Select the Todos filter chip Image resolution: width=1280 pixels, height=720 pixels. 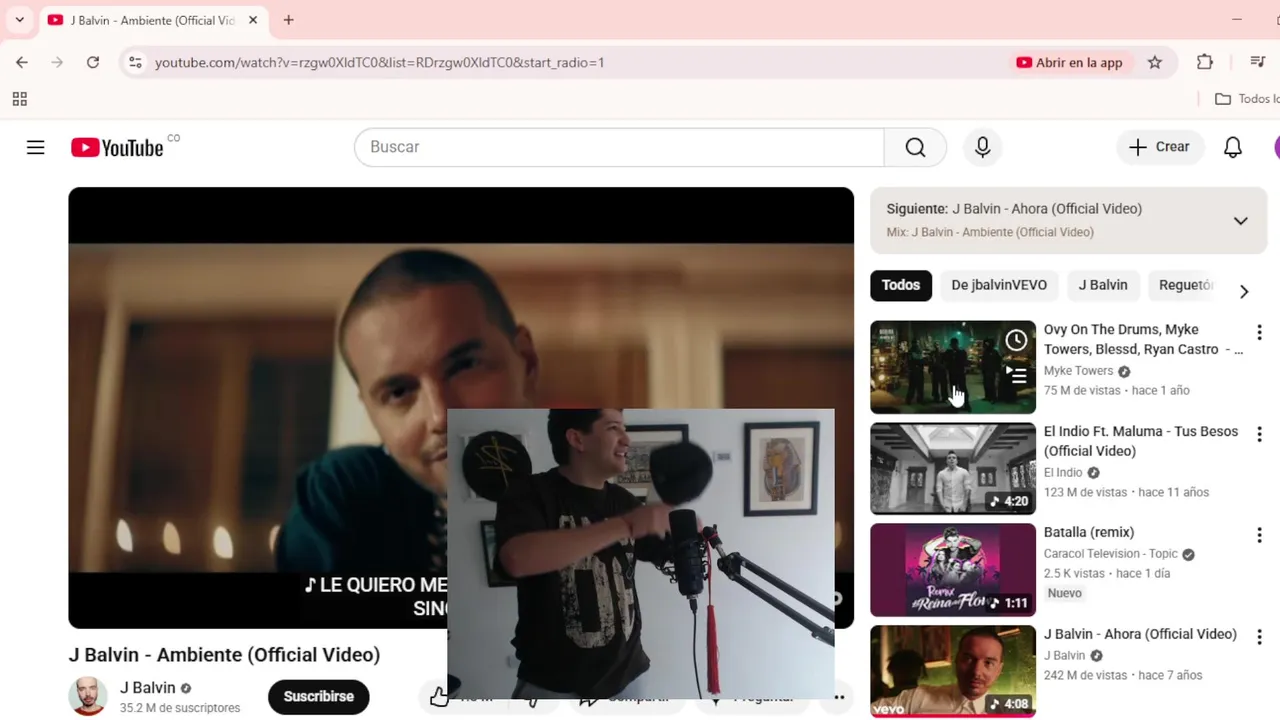(901, 285)
